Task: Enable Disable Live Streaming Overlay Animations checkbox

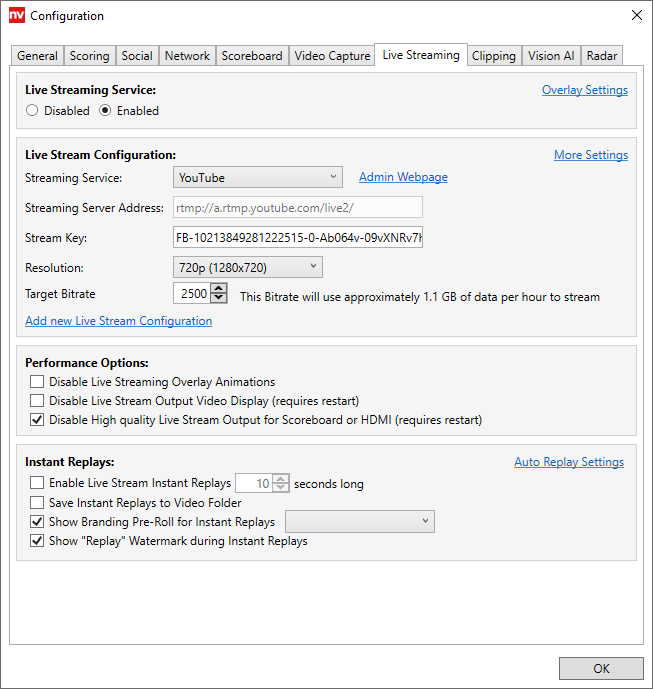Action: [x=37, y=382]
